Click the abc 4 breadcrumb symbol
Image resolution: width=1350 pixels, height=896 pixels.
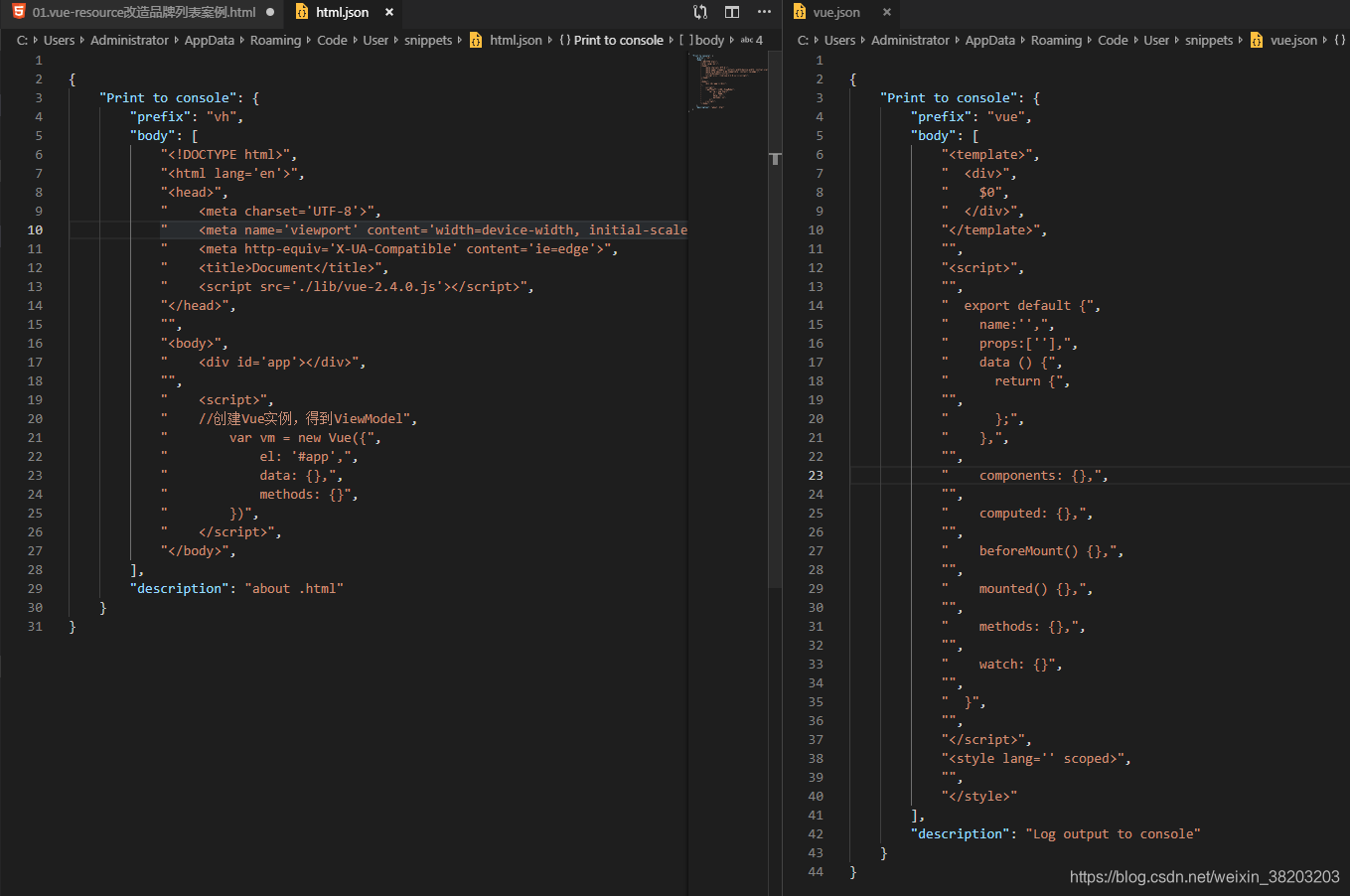pos(752,40)
